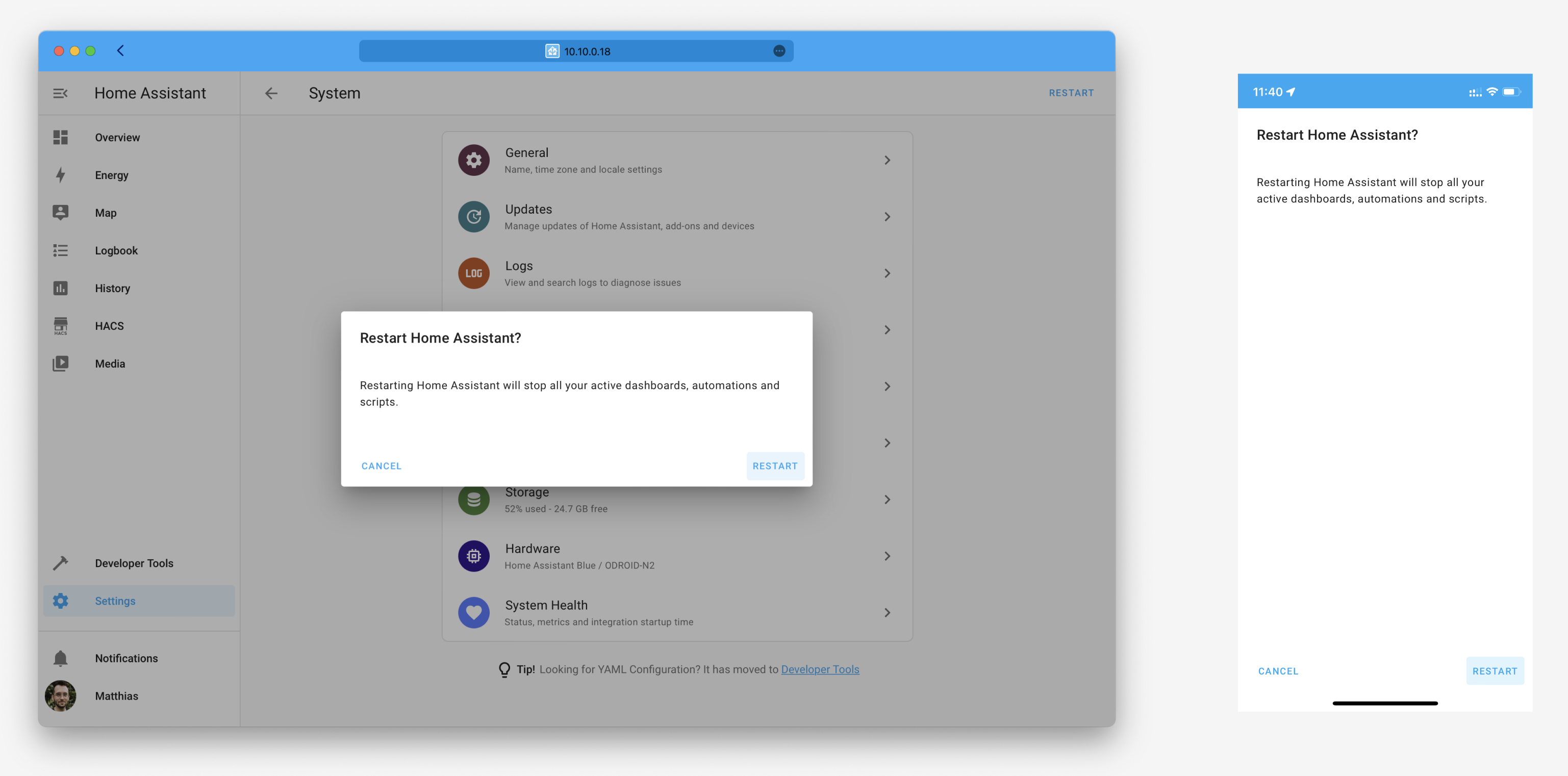Click the Energy lightning bolt icon
Image resolution: width=1568 pixels, height=776 pixels.
(60, 175)
